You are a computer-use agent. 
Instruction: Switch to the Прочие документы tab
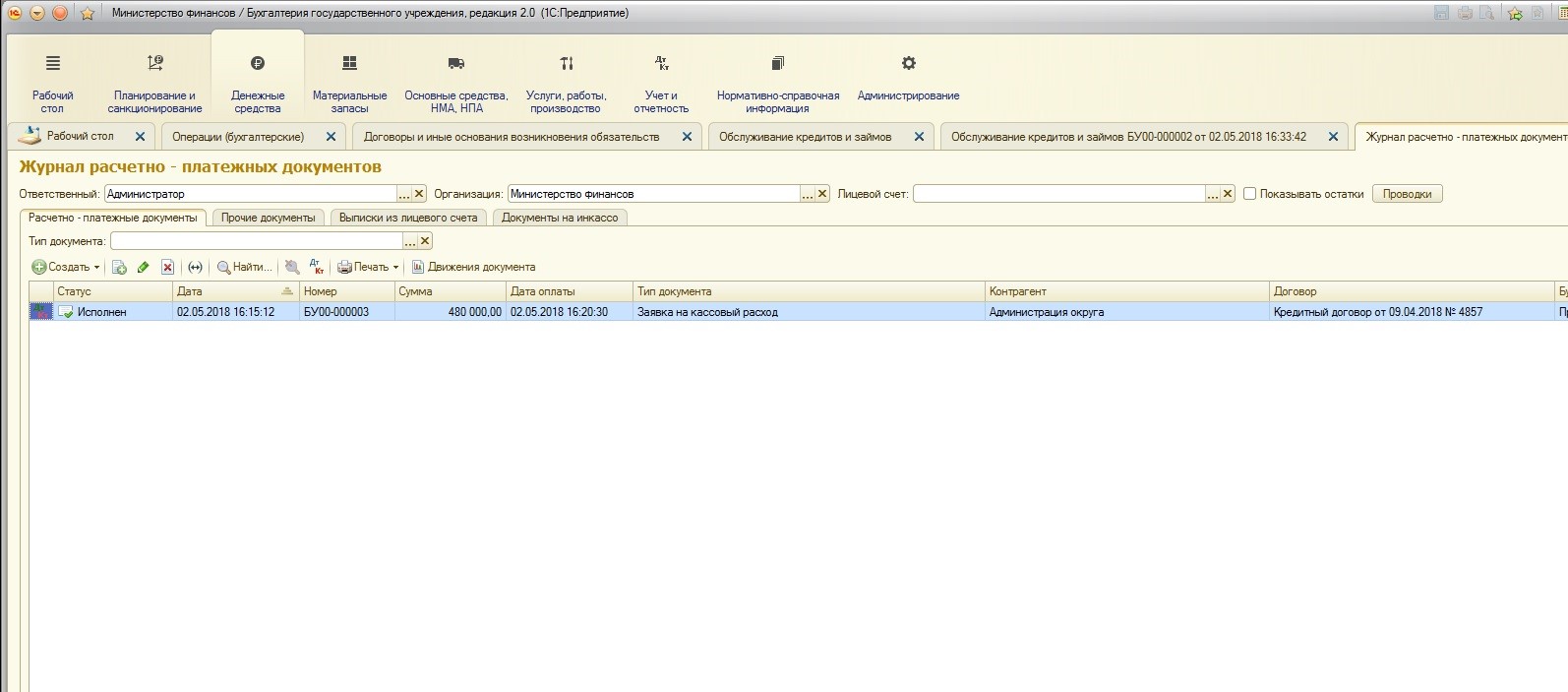coord(269,218)
